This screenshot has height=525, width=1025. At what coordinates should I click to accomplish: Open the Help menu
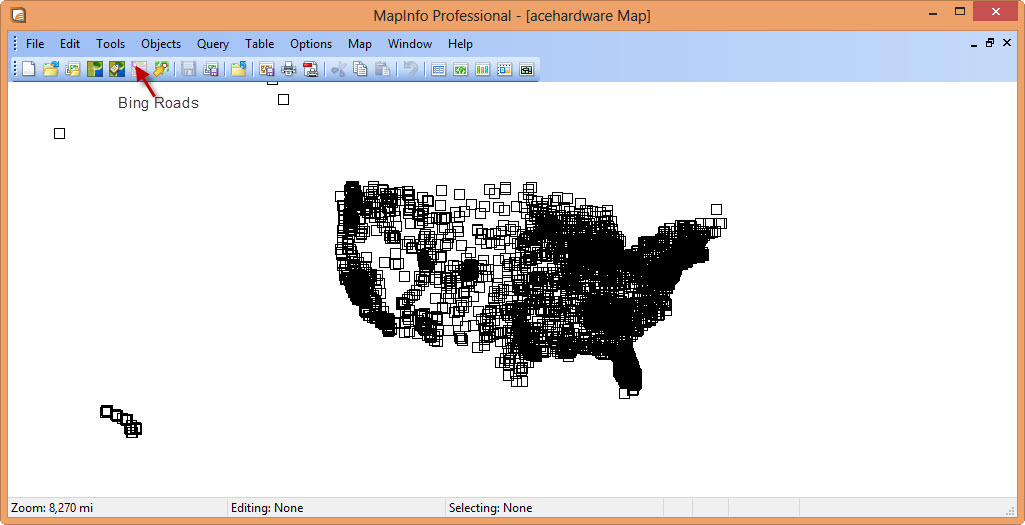click(x=460, y=44)
